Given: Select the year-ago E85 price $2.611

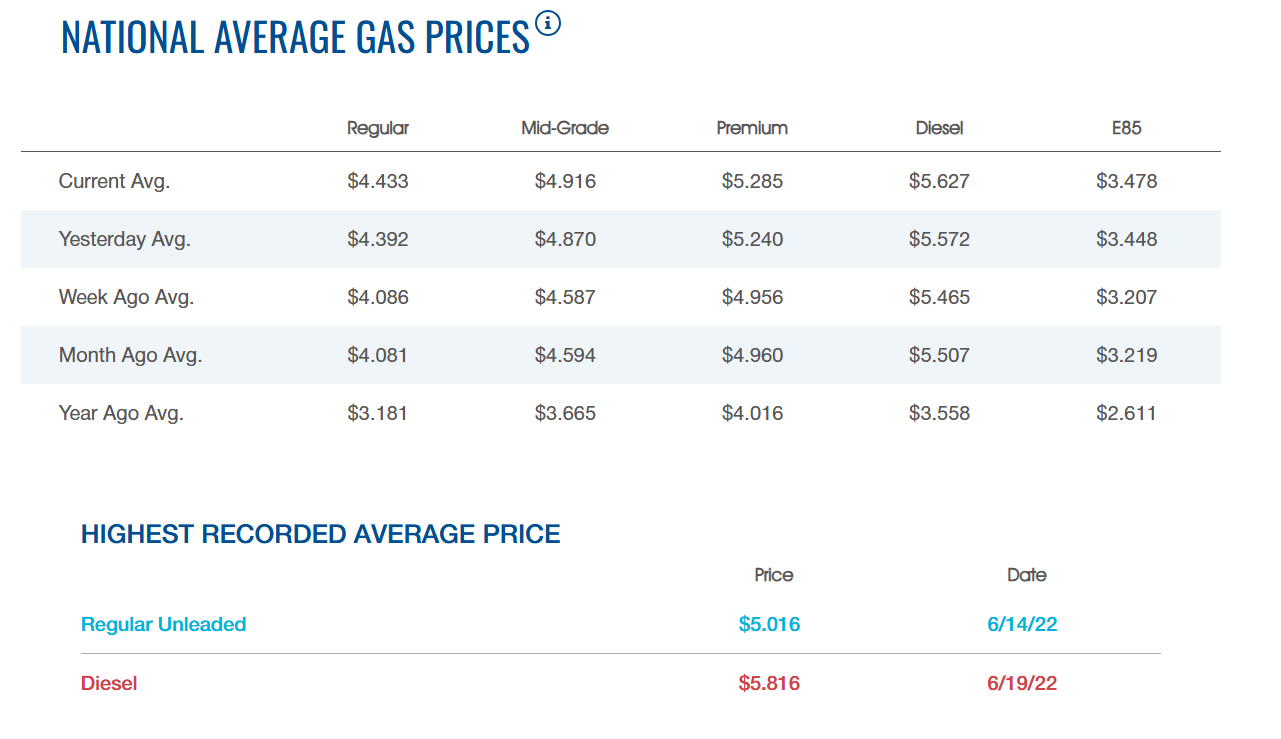Looking at the screenshot, I should (1126, 414).
